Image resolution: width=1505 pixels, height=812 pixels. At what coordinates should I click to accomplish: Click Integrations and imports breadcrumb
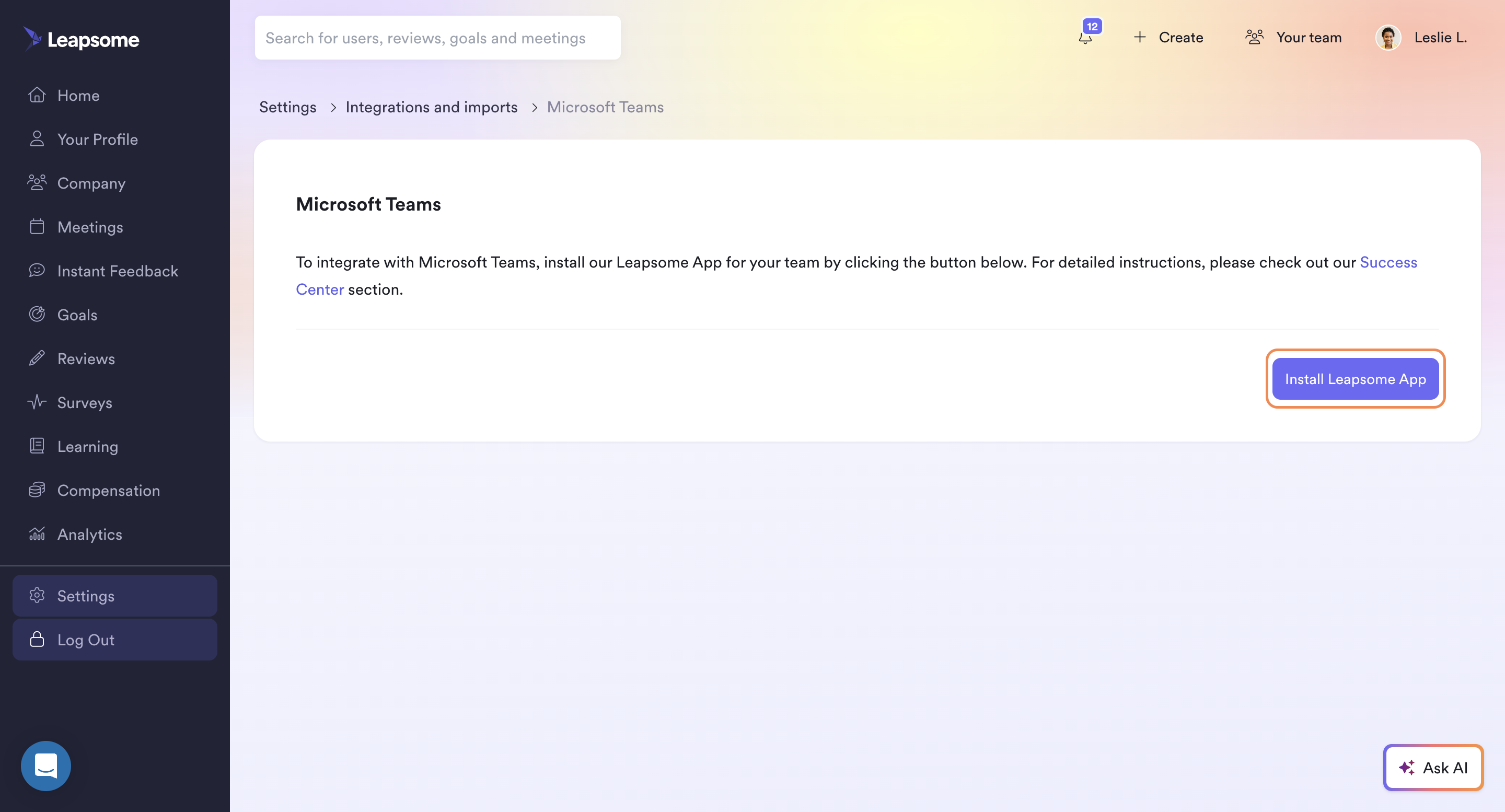431,107
